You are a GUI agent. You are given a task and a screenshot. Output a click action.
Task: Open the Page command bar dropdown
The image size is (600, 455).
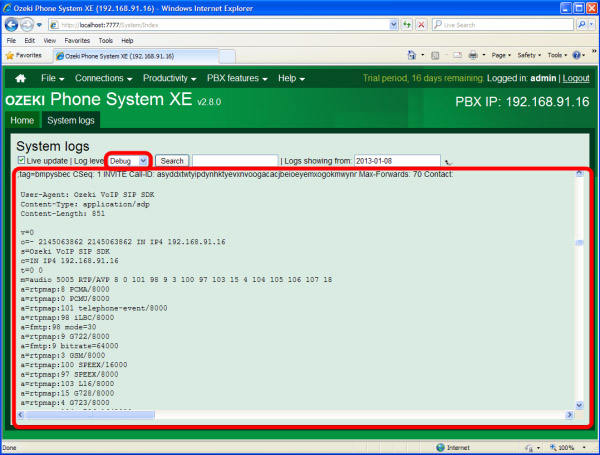pos(501,55)
